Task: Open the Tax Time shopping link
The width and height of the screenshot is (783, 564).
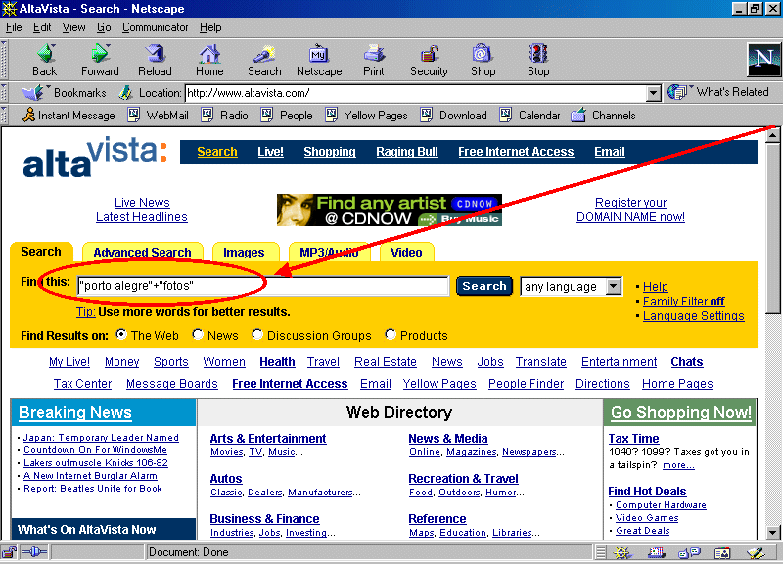Action: 634,439
